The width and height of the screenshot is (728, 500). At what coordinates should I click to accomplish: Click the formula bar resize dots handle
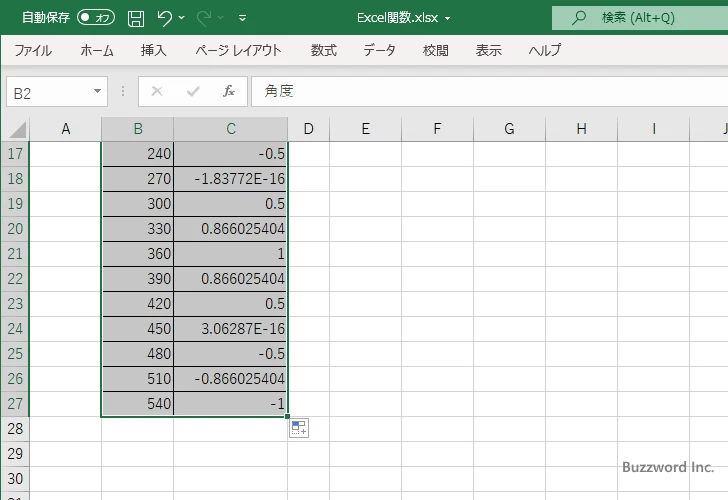pyautogui.click(x=123, y=91)
